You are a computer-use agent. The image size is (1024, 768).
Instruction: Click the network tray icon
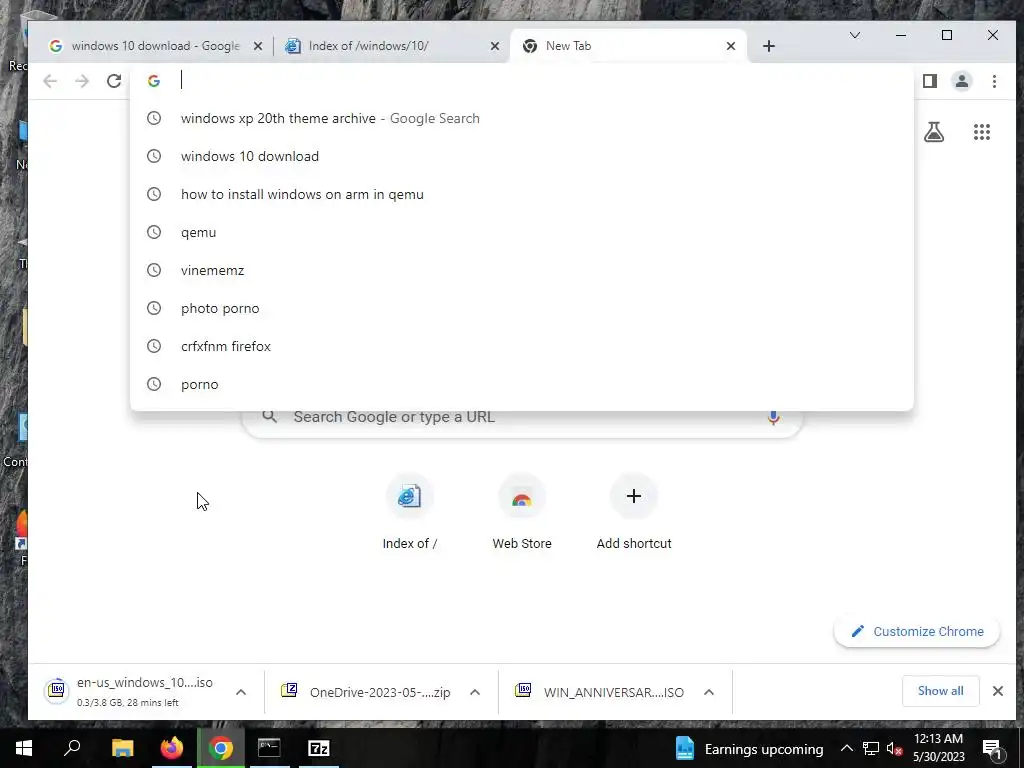point(870,748)
